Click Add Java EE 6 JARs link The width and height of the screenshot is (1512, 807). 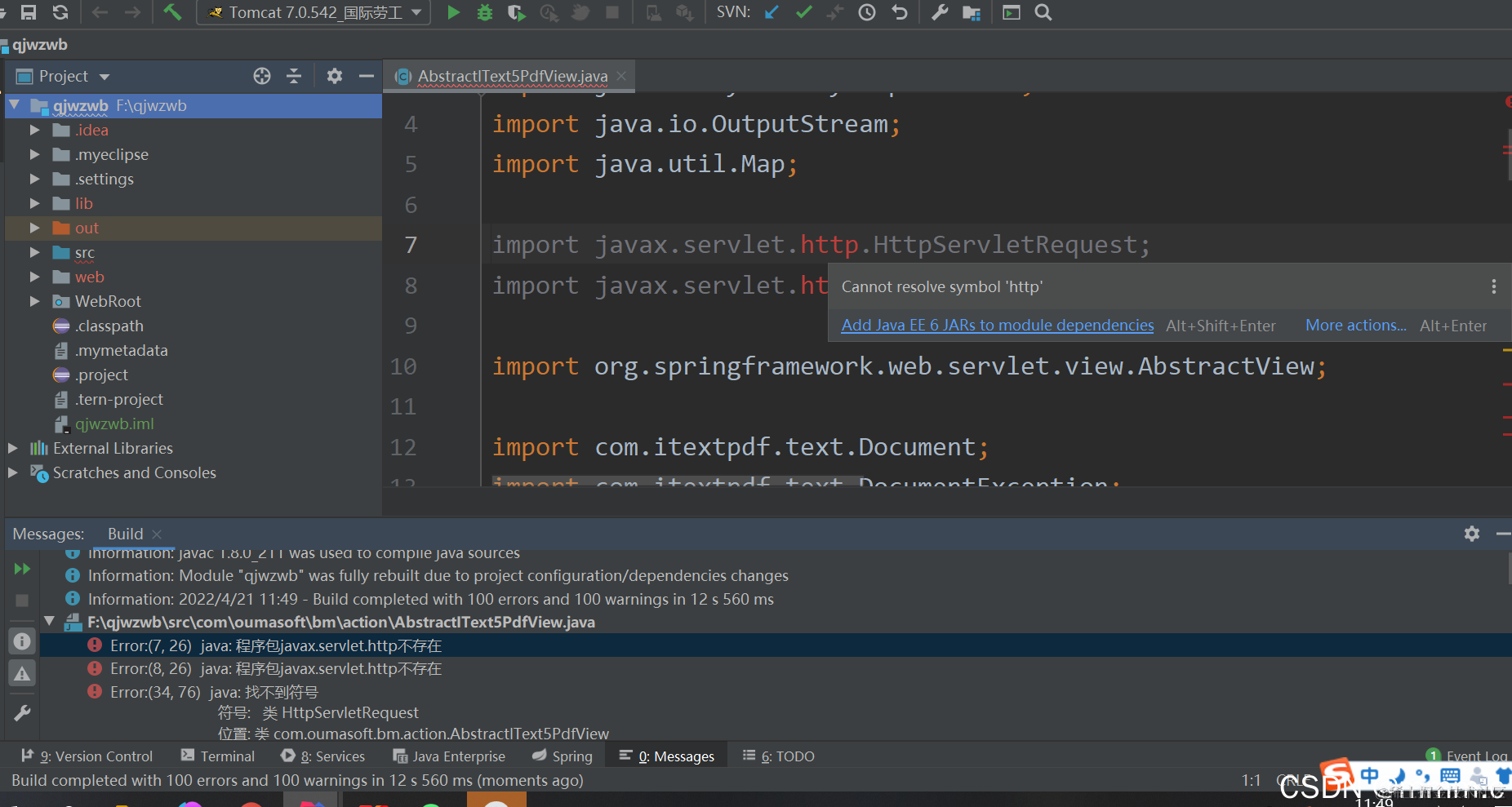pyautogui.click(x=998, y=325)
